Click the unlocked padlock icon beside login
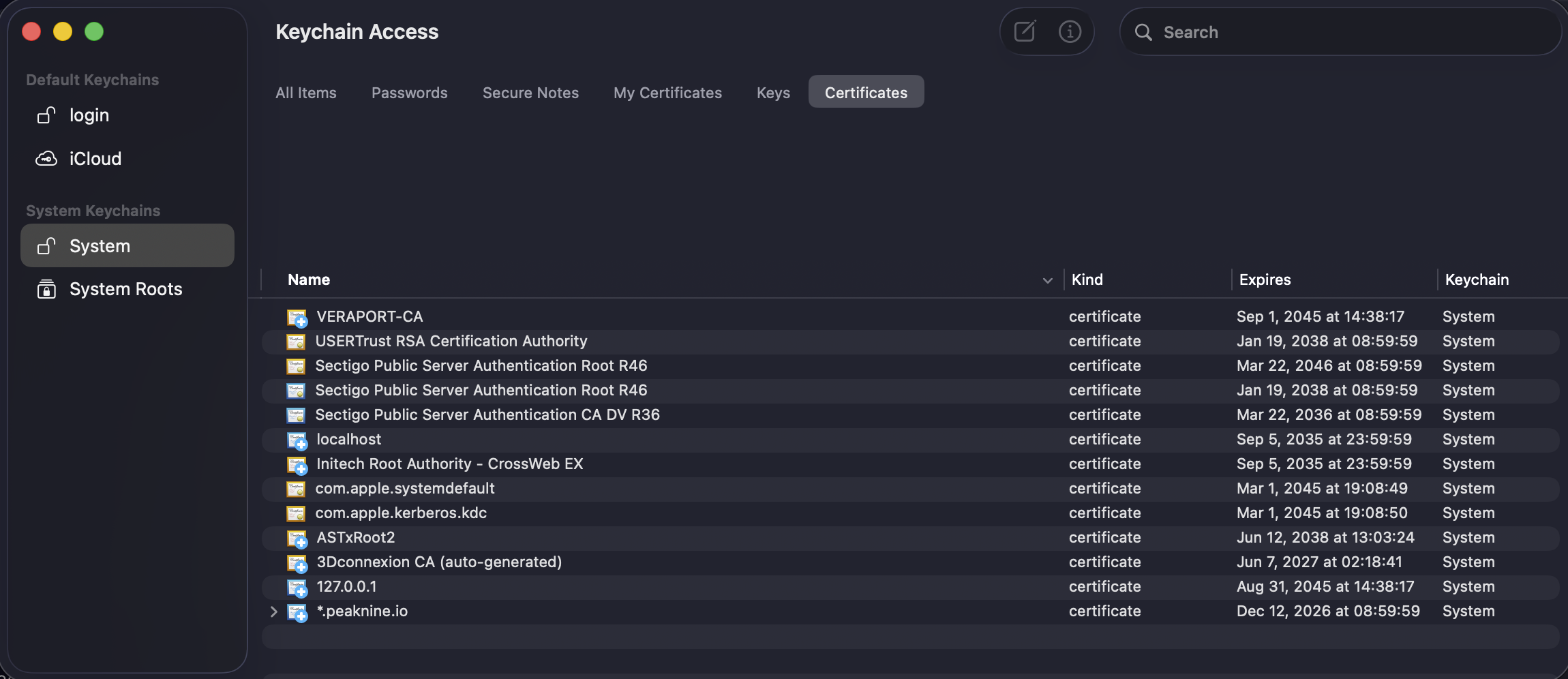1568x679 pixels. pos(46,115)
